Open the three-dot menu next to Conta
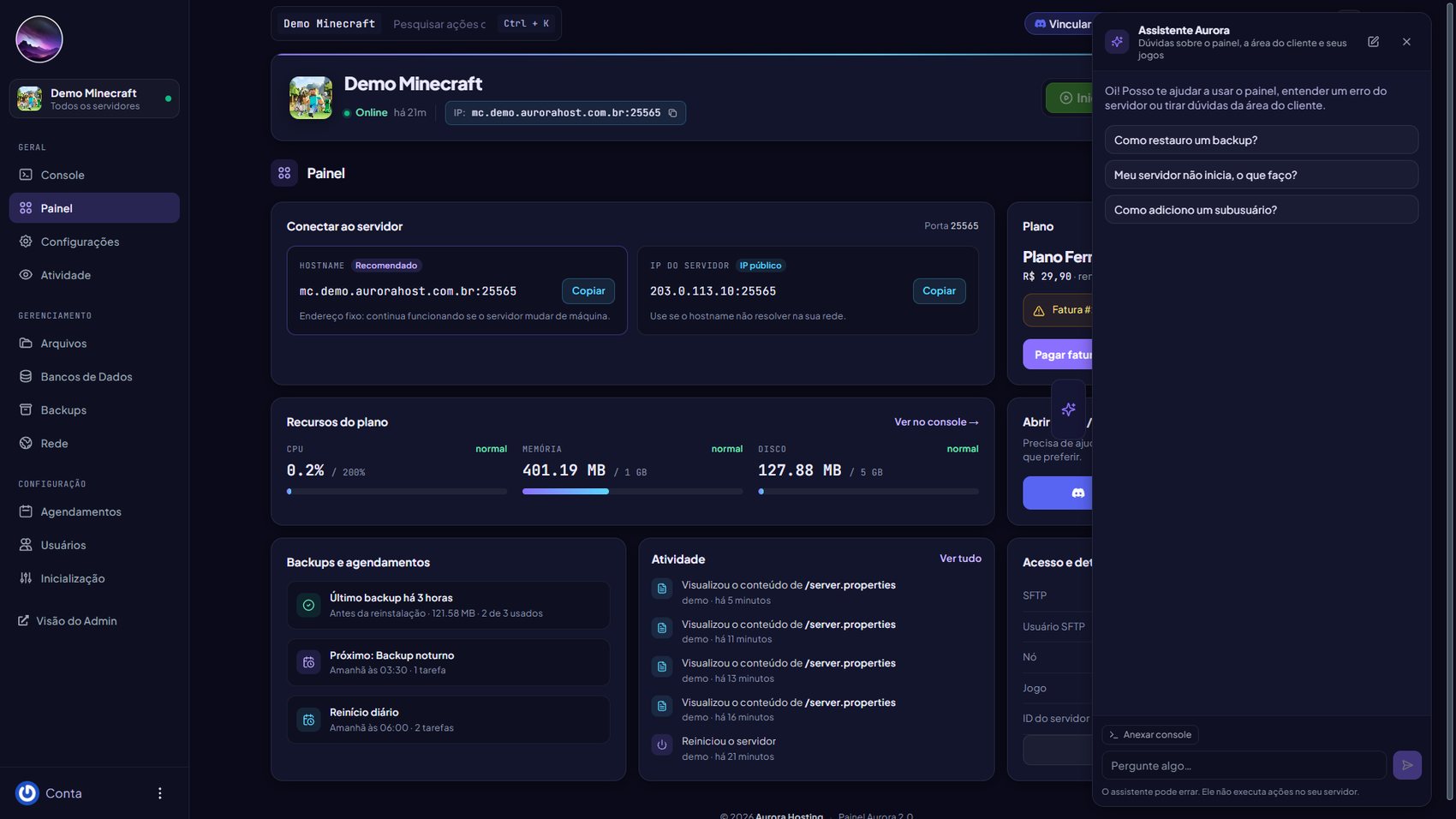The width and height of the screenshot is (1456, 819). click(159, 793)
